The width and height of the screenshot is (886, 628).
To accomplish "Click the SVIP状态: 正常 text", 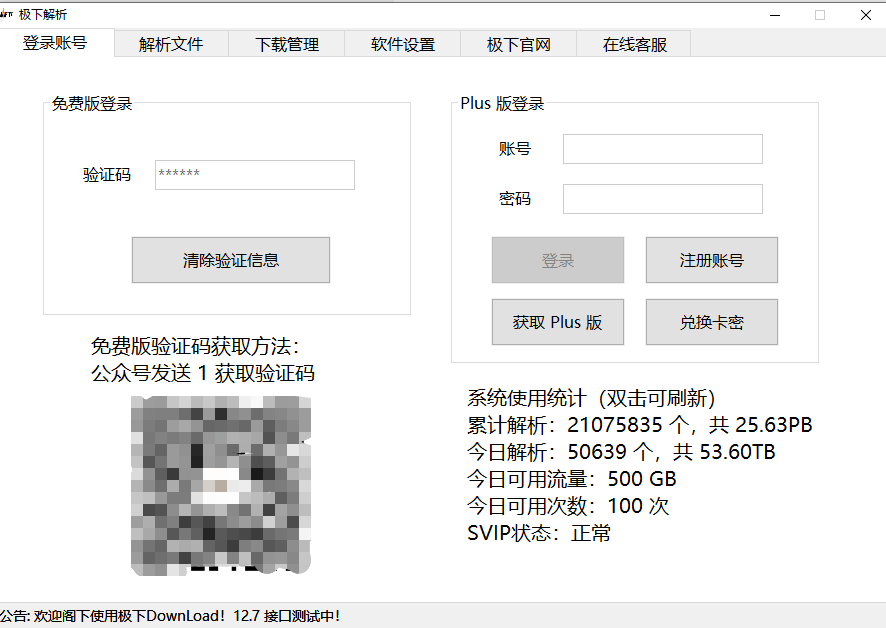I will (539, 533).
